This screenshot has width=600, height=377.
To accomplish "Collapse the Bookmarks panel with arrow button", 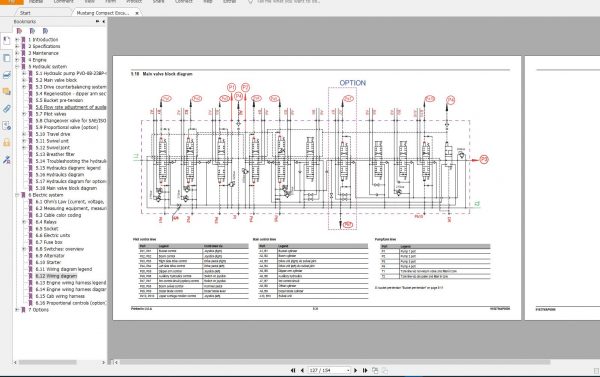I will click(x=104, y=21).
